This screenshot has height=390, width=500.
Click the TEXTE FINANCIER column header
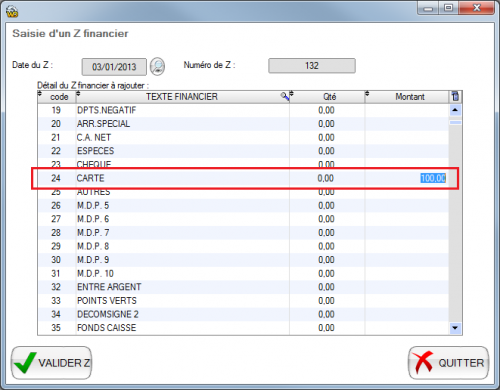pyautogui.click(x=182, y=97)
